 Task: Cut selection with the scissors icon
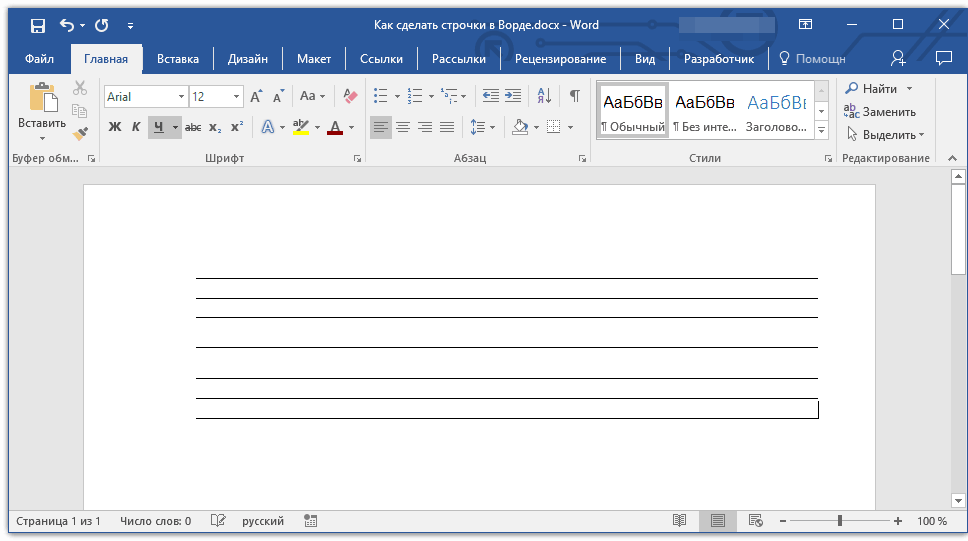pos(80,88)
